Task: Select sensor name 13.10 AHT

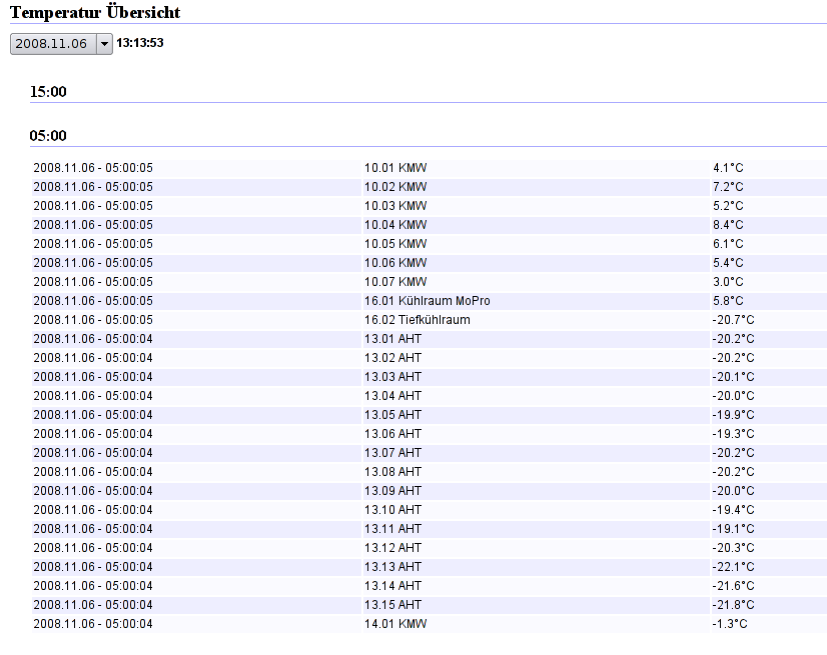Action: click(393, 509)
